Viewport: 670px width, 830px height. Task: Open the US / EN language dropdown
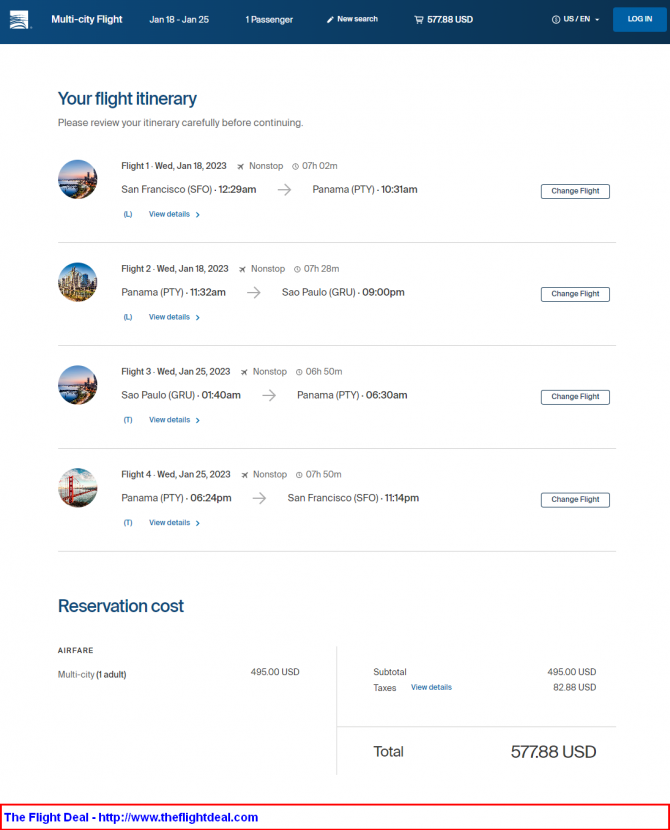click(576, 19)
